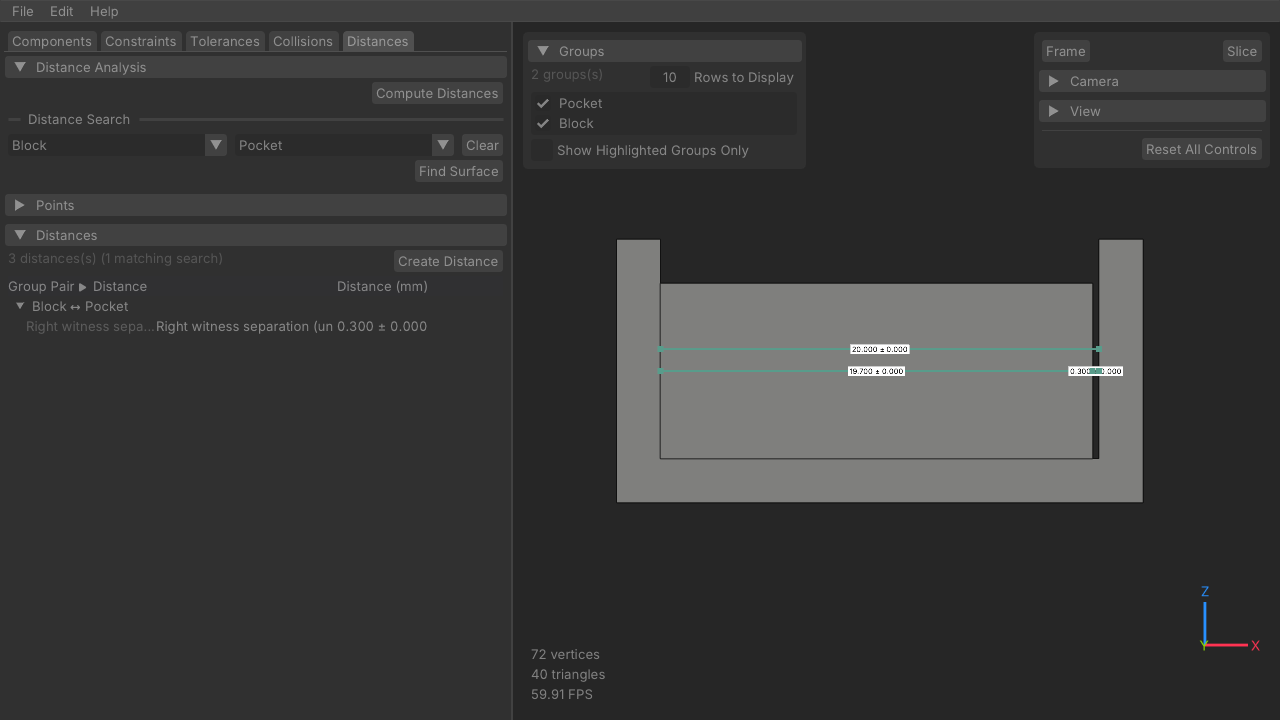1280x720 pixels.
Task: Click the Frame button
Action: pyautogui.click(x=1065, y=51)
